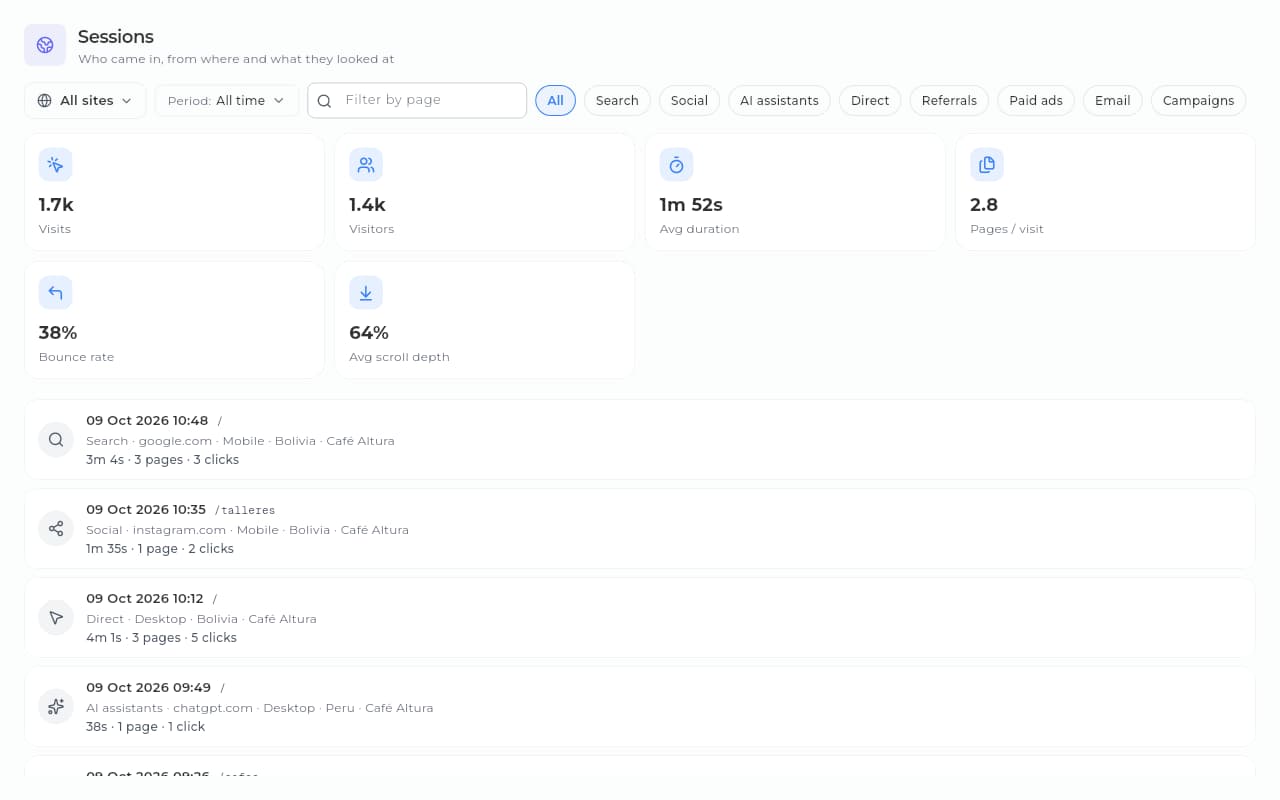Click the search icon on the google.com session
The width and height of the screenshot is (1280, 800).
point(56,440)
